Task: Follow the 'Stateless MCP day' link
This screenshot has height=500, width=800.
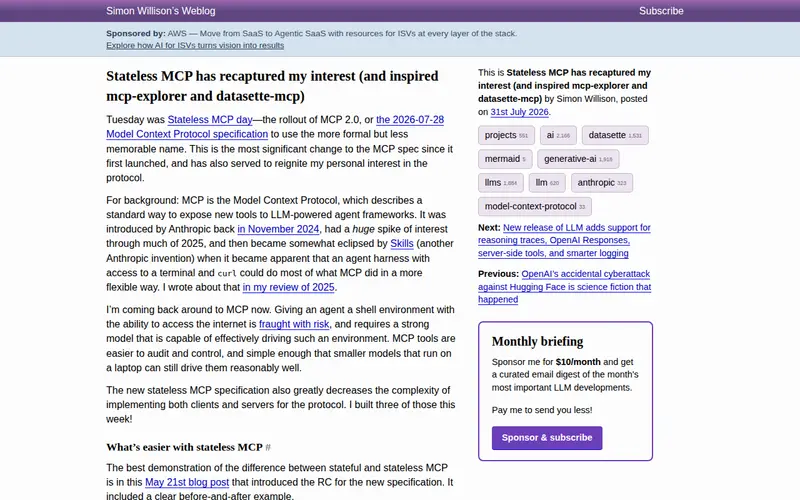Action: (210, 119)
